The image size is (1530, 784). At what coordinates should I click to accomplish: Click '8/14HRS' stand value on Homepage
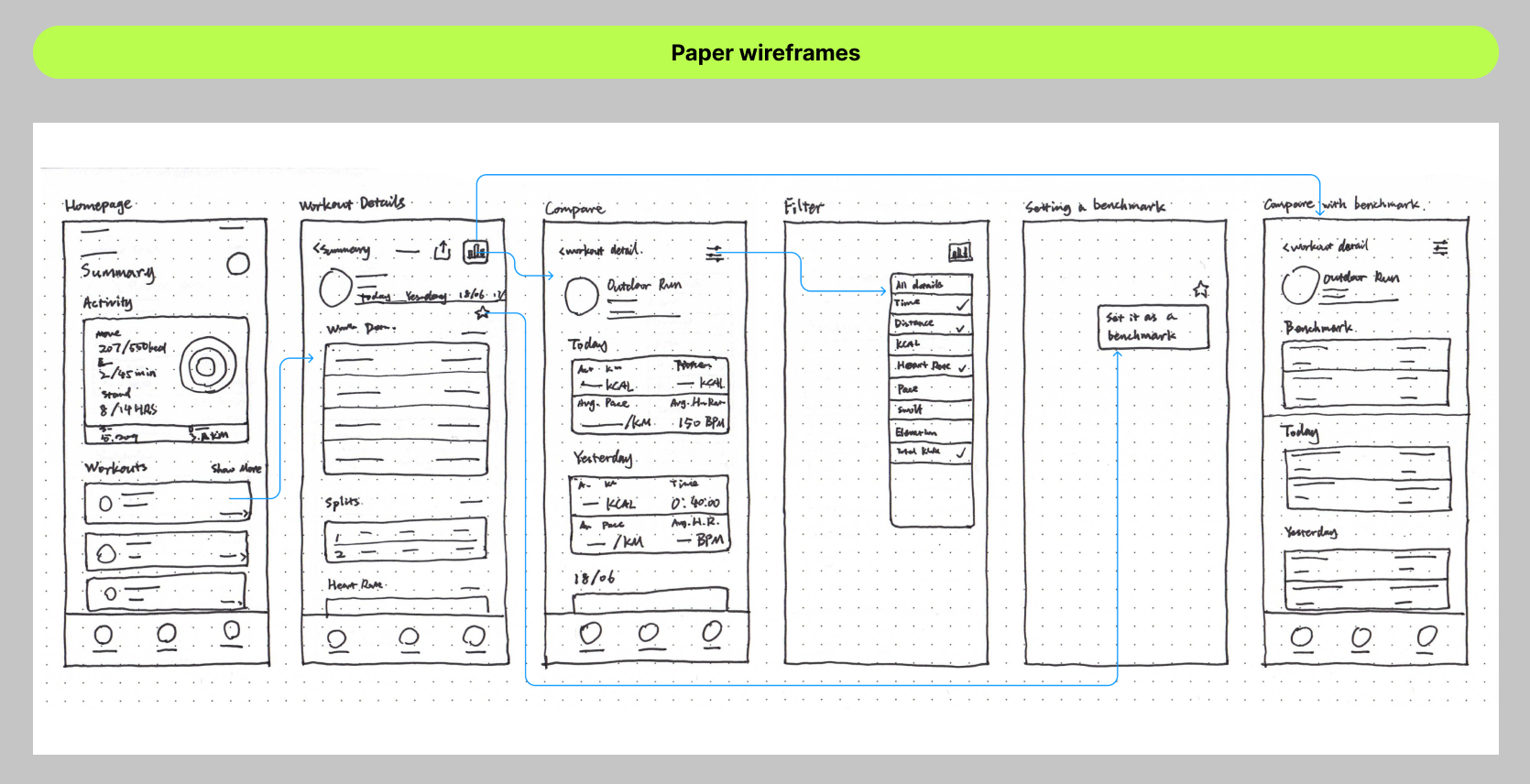[x=128, y=409]
